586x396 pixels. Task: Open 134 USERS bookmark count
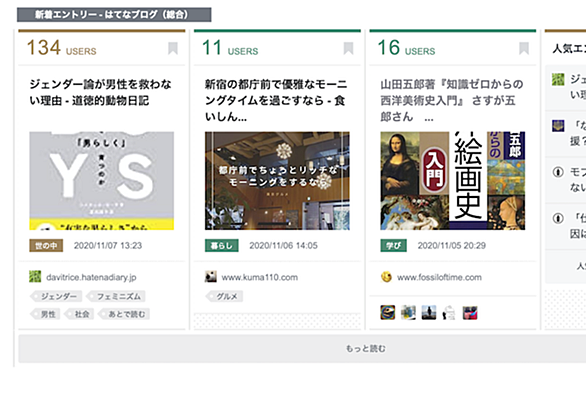point(62,48)
